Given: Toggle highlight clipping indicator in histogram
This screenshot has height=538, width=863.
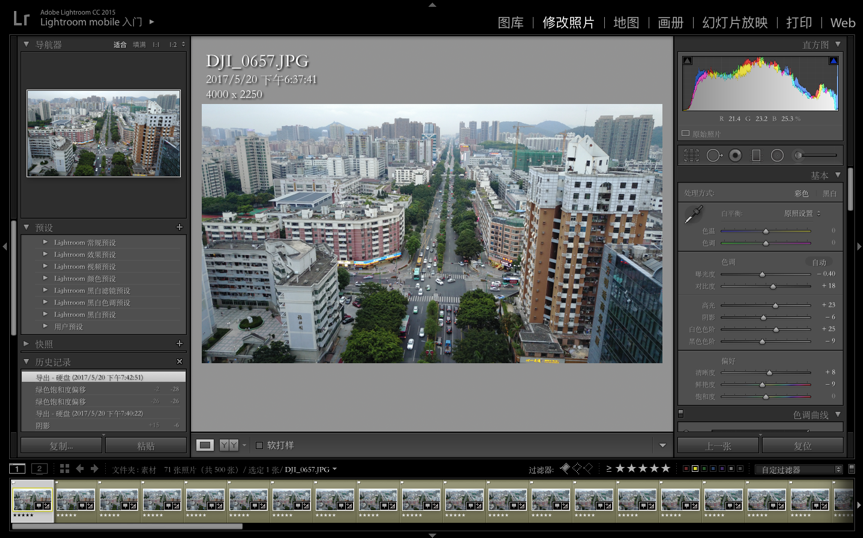Looking at the screenshot, I should coord(833,62).
